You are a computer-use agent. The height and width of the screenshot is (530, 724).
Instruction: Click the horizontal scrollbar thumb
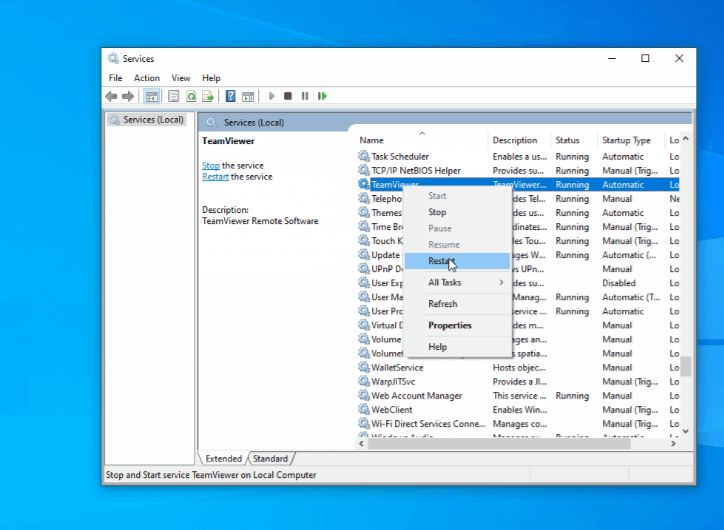coord(499,444)
